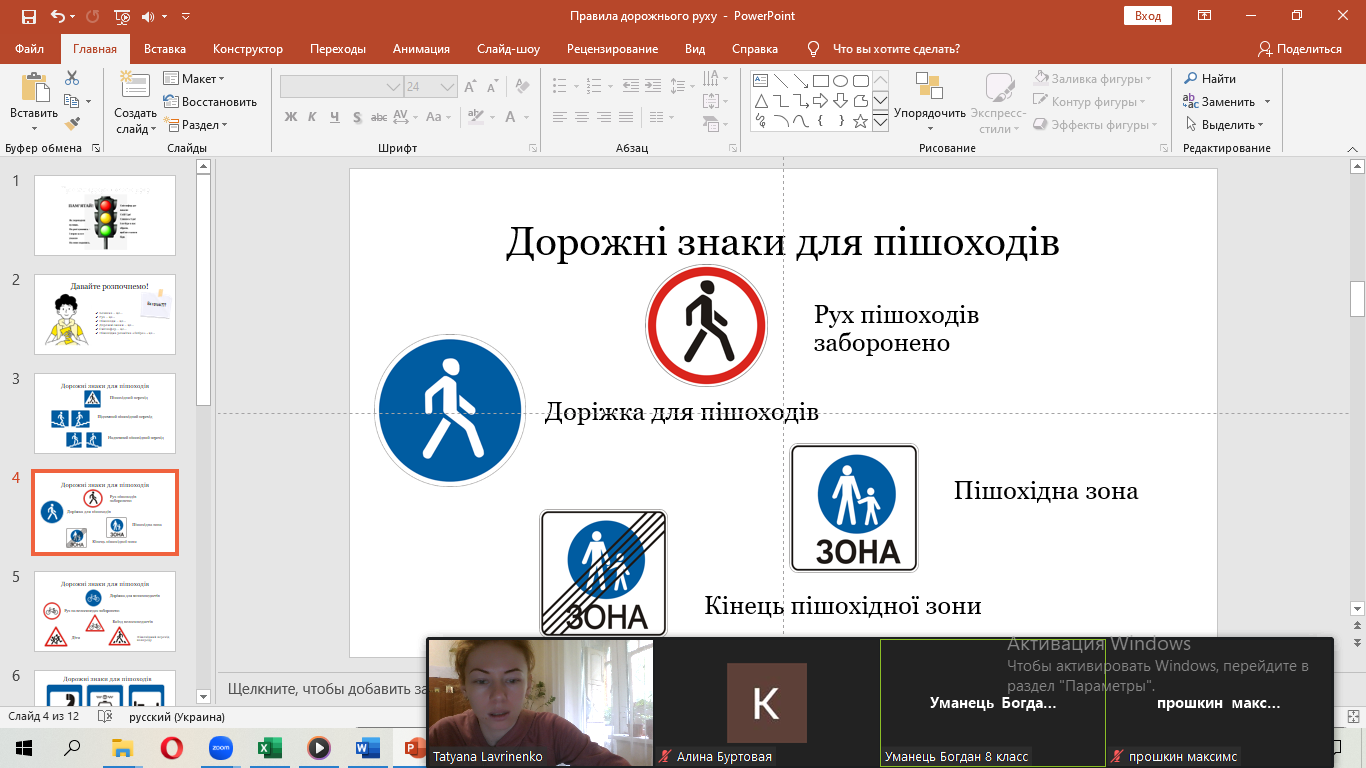
Task: Switch to the Вставка tab
Action: (165, 49)
